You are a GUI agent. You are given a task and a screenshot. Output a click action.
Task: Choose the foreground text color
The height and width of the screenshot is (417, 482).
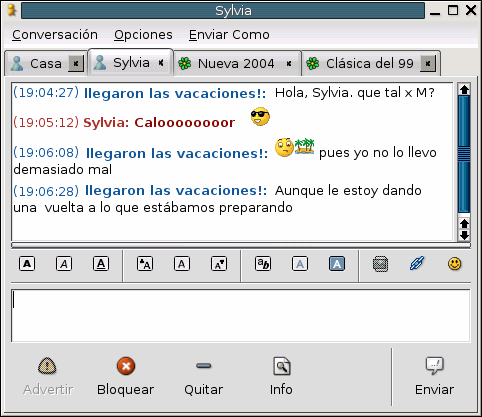(300, 264)
